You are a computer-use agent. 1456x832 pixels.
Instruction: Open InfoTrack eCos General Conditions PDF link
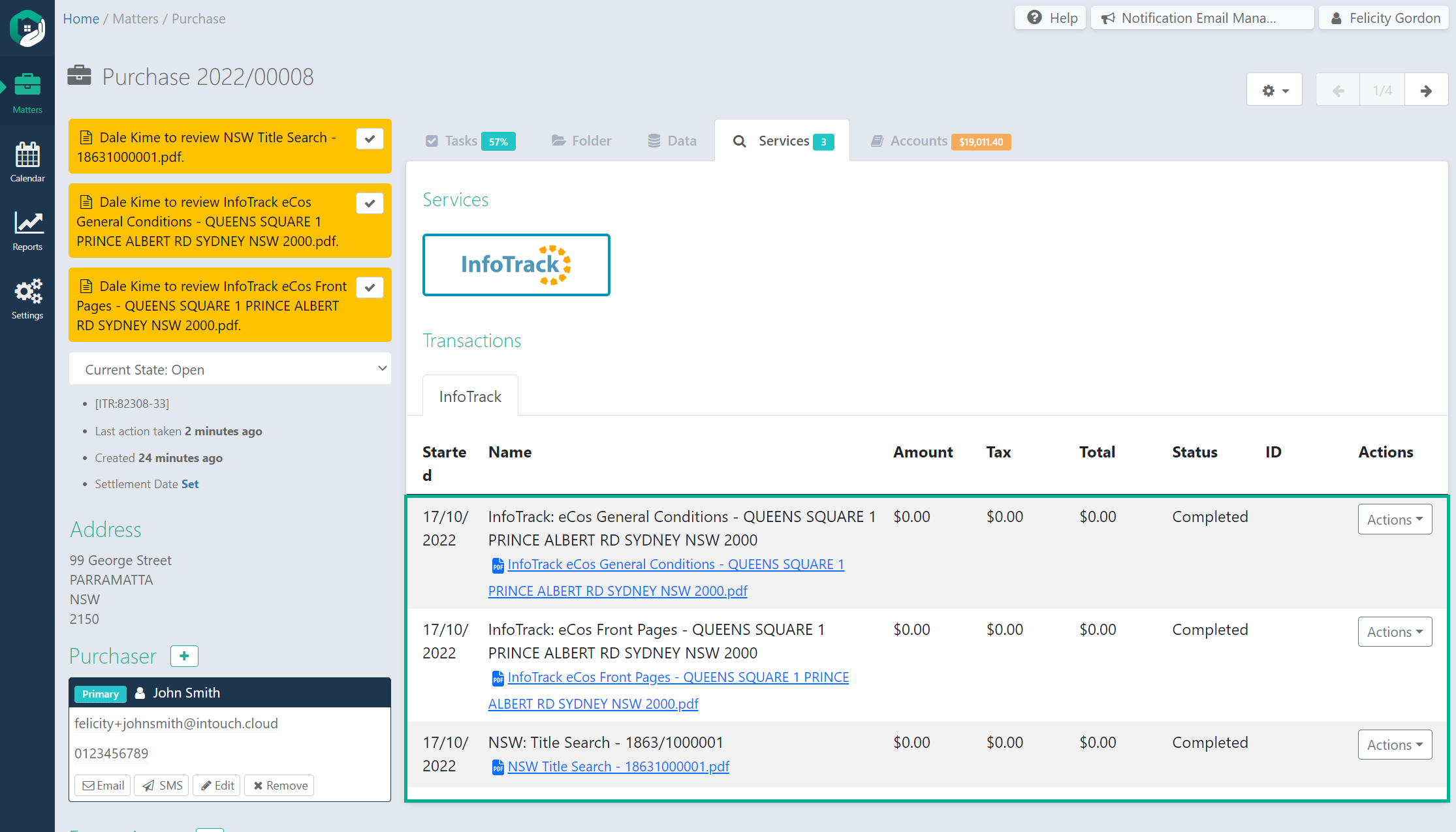(666, 578)
